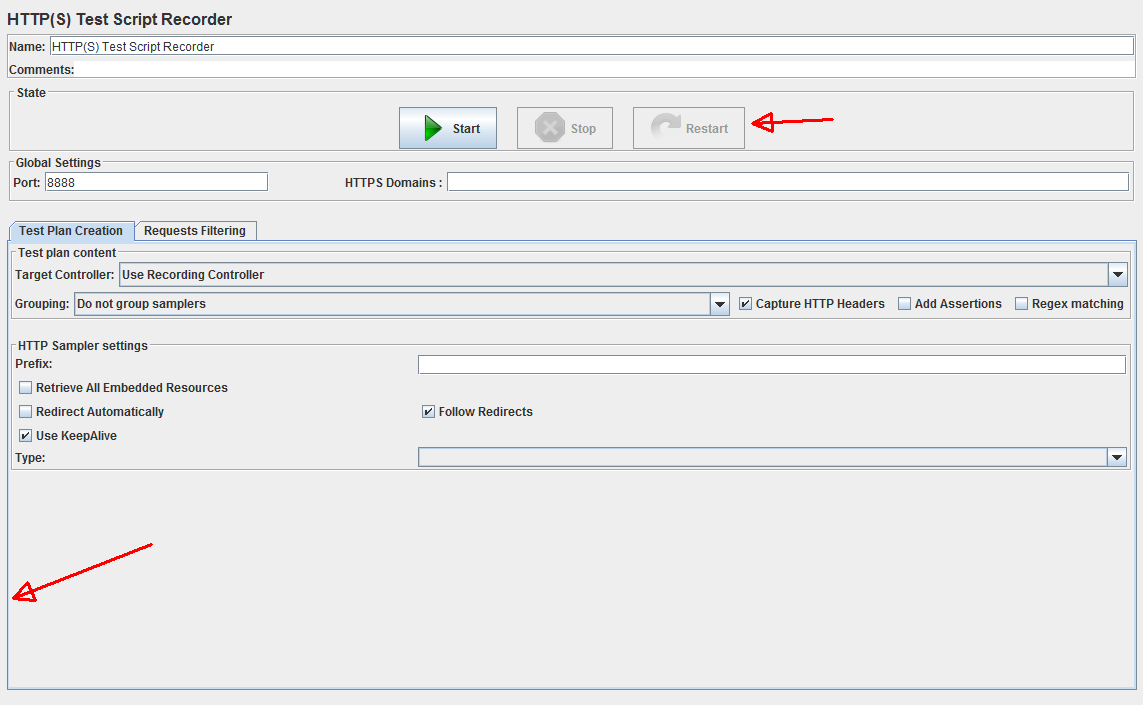Toggle Capture HTTP Headers checkbox
This screenshot has width=1143, height=705.
tap(745, 304)
